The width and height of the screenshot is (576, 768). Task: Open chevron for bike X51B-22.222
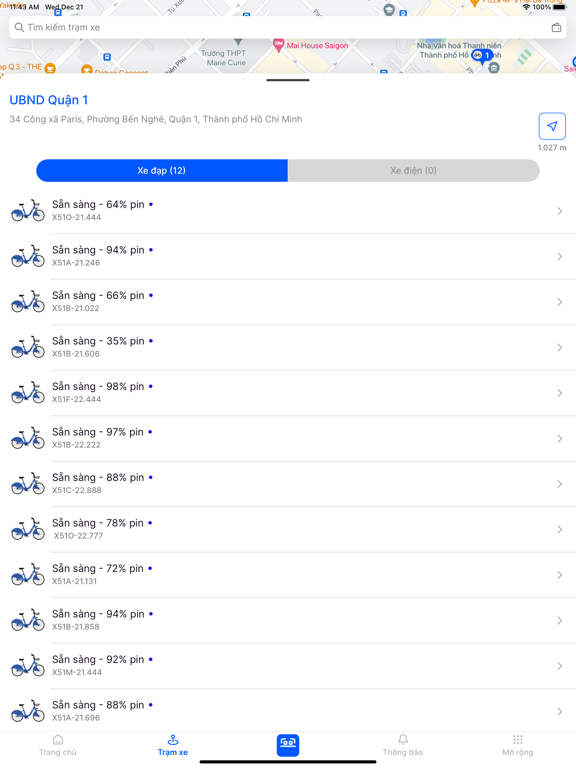tap(560, 439)
